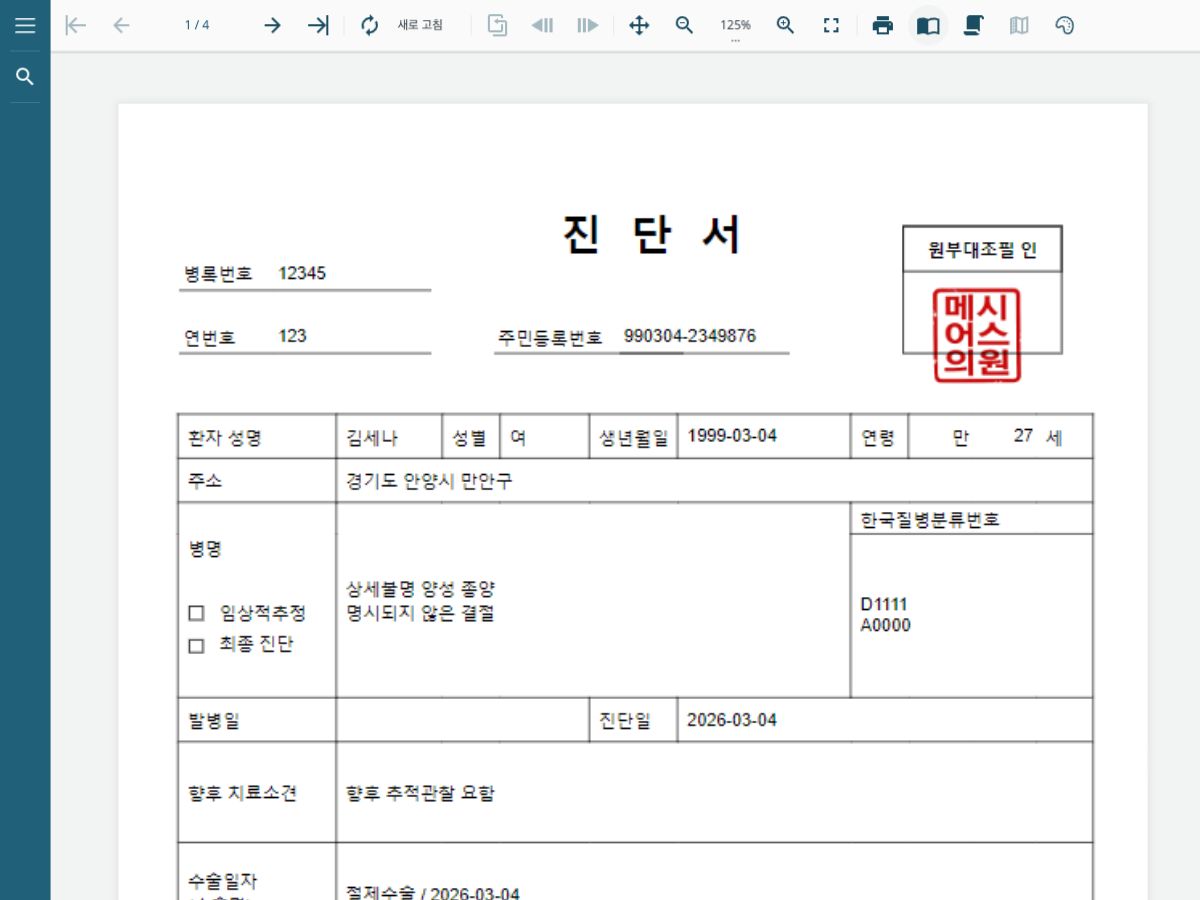The height and width of the screenshot is (900, 1200).
Task: Click the stacked pages icon
Action: 973,25
